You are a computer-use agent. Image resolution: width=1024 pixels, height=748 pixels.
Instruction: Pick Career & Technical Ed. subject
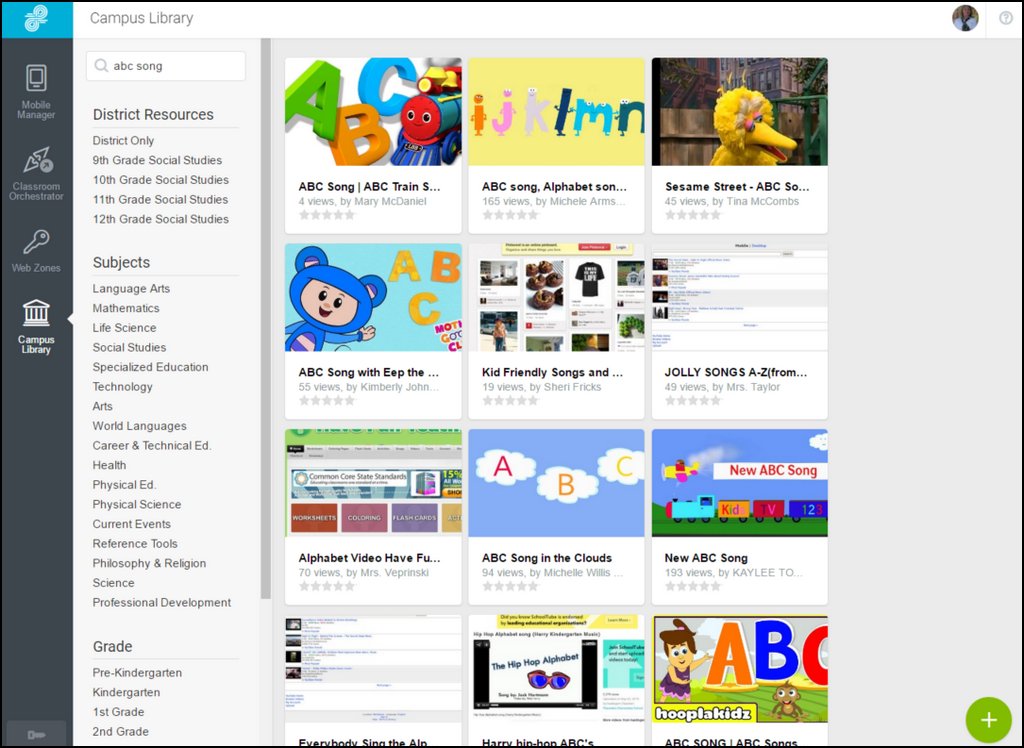pyautogui.click(x=152, y=445)
